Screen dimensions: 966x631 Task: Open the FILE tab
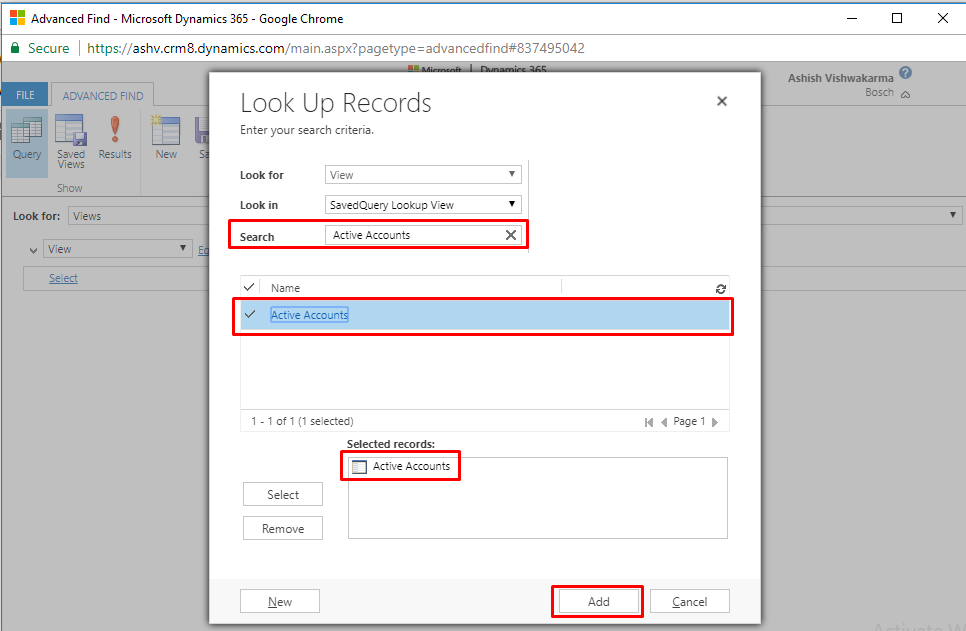click(25, 96)
